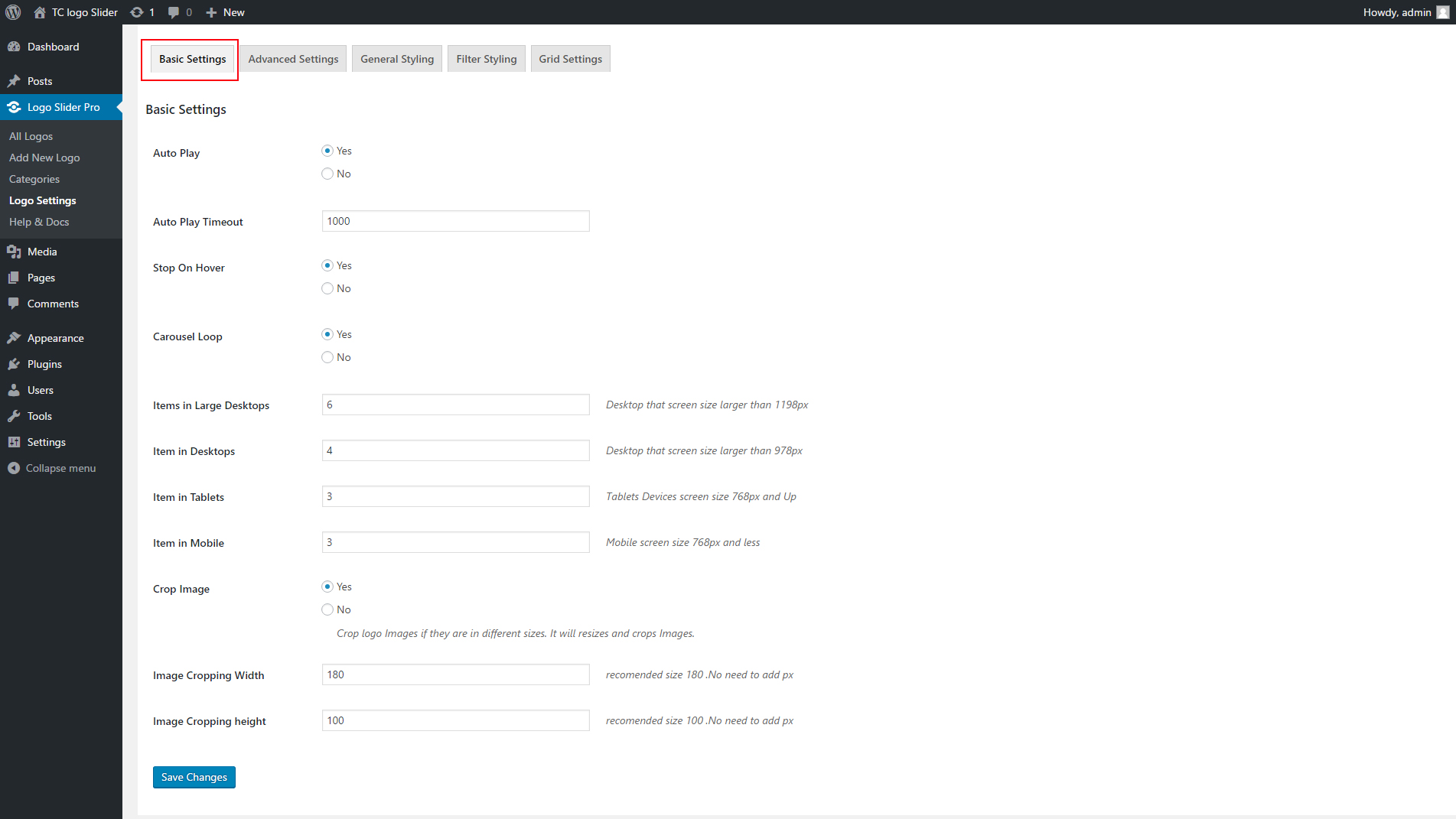Click the WordPress logo icon
1456x819 pixels.
coord(13,12)
